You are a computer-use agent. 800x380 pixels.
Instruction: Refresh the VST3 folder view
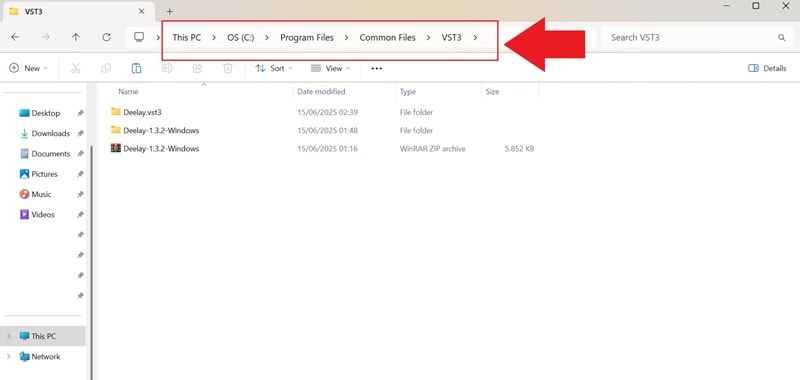click(106, 37)
